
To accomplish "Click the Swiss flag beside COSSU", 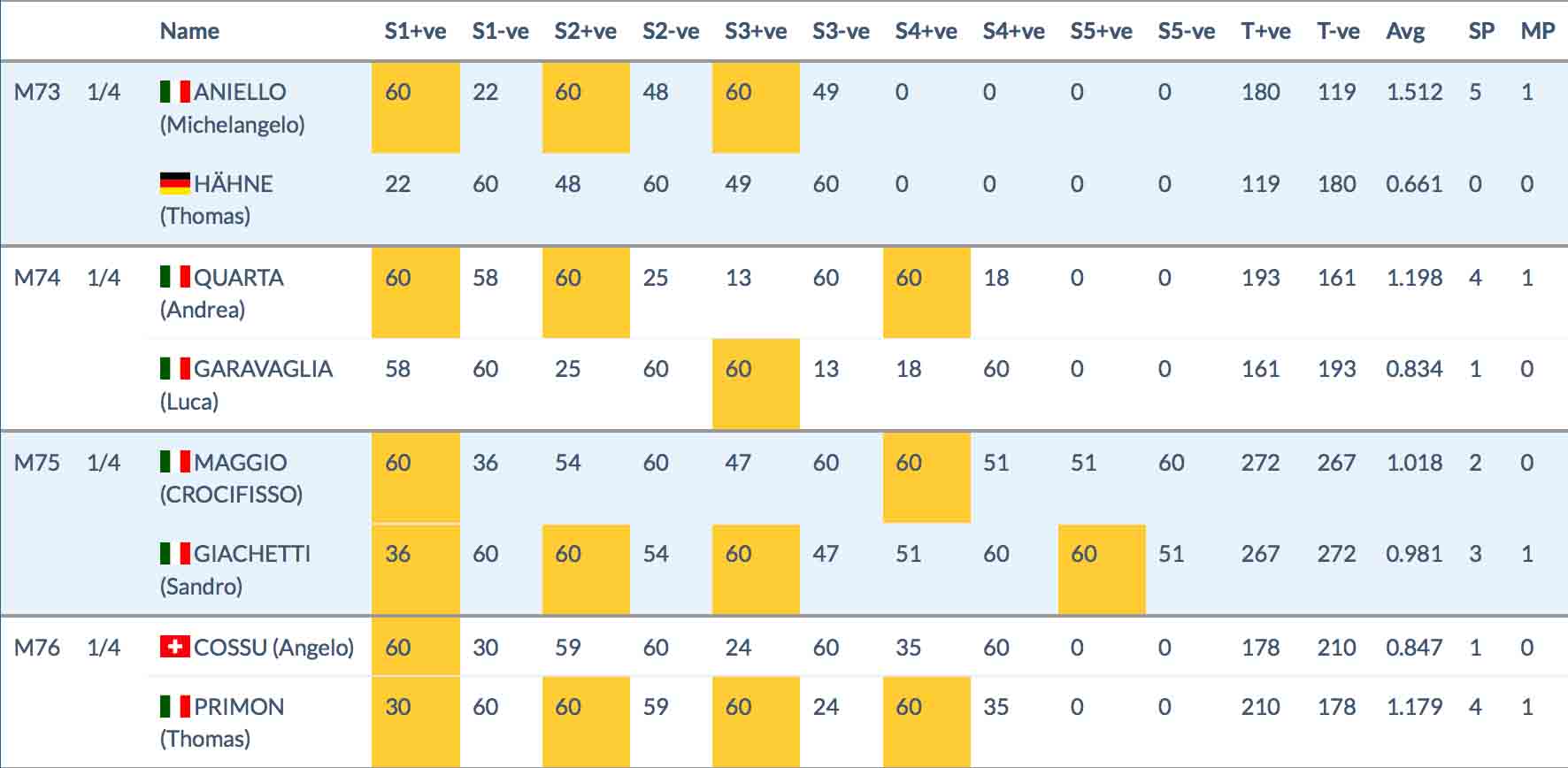I will click(175, 647).
